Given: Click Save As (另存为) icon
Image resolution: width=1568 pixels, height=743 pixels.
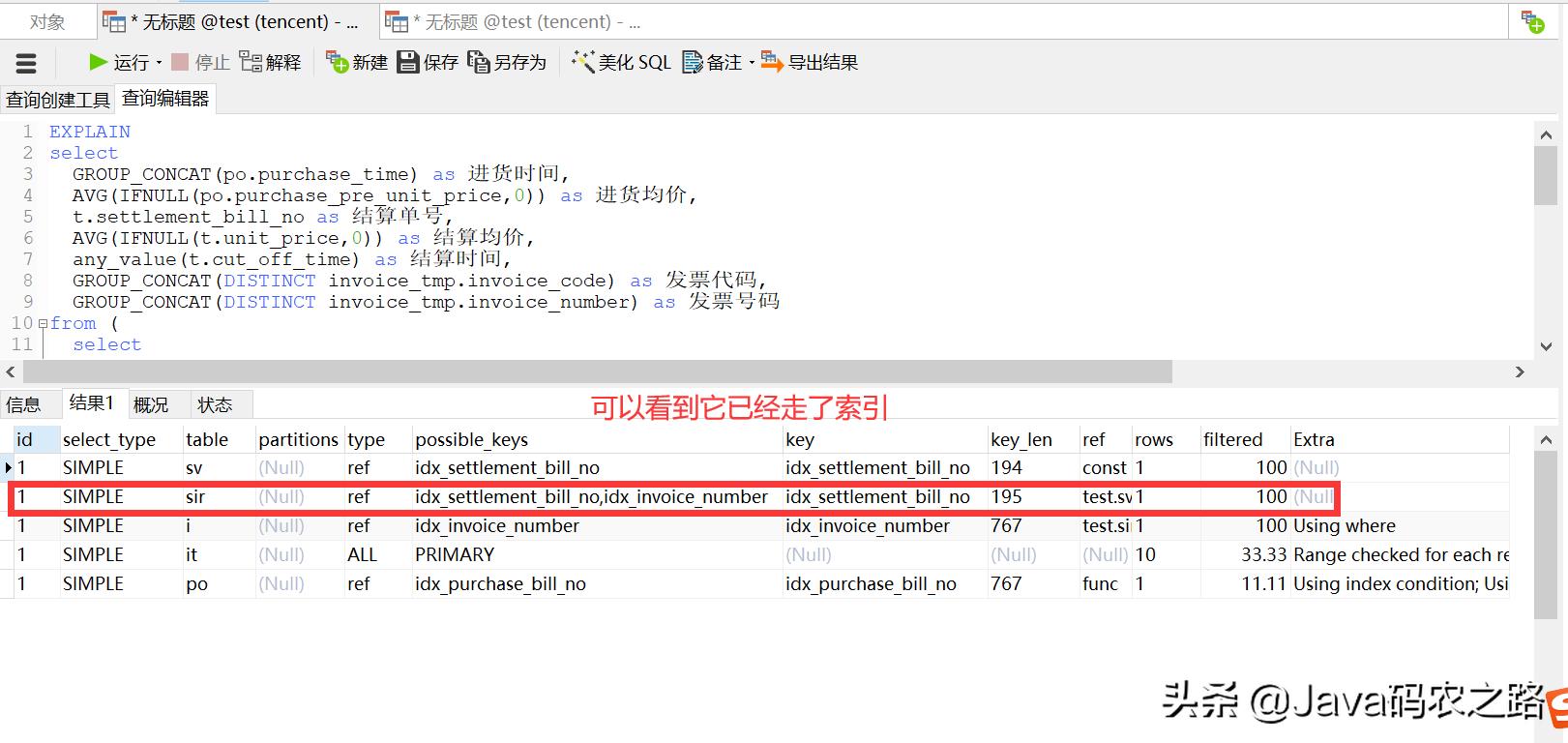Looking at the screenshot, I should [x=479, y=63].
